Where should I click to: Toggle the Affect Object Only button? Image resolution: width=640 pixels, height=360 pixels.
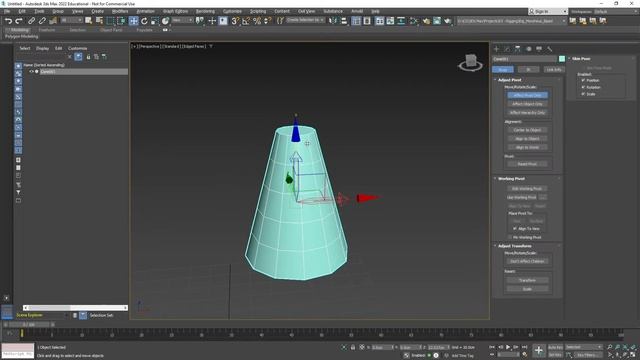click(527, 104)
